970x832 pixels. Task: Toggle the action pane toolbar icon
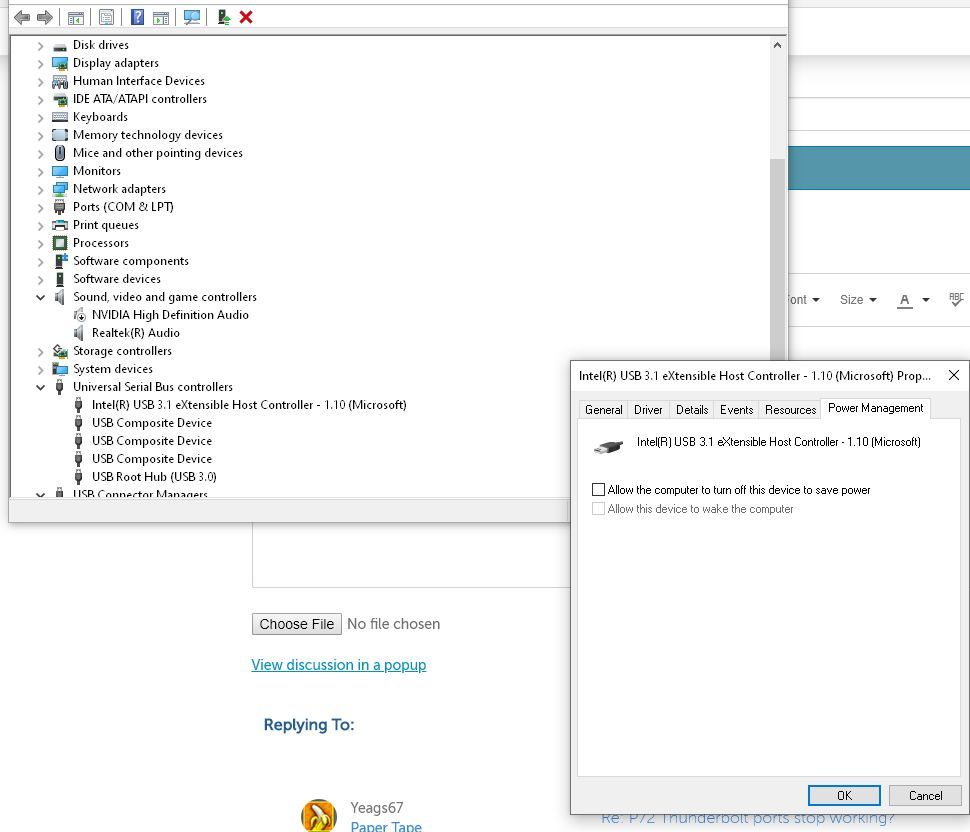161,17
